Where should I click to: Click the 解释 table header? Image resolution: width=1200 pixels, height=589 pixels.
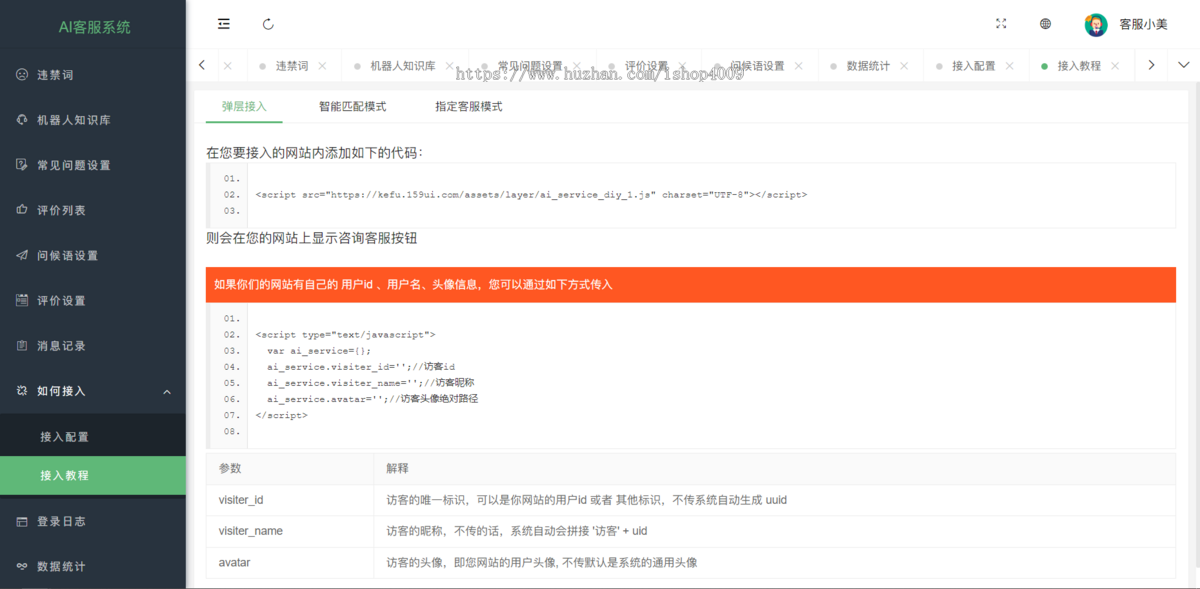(x=775, y=468)
